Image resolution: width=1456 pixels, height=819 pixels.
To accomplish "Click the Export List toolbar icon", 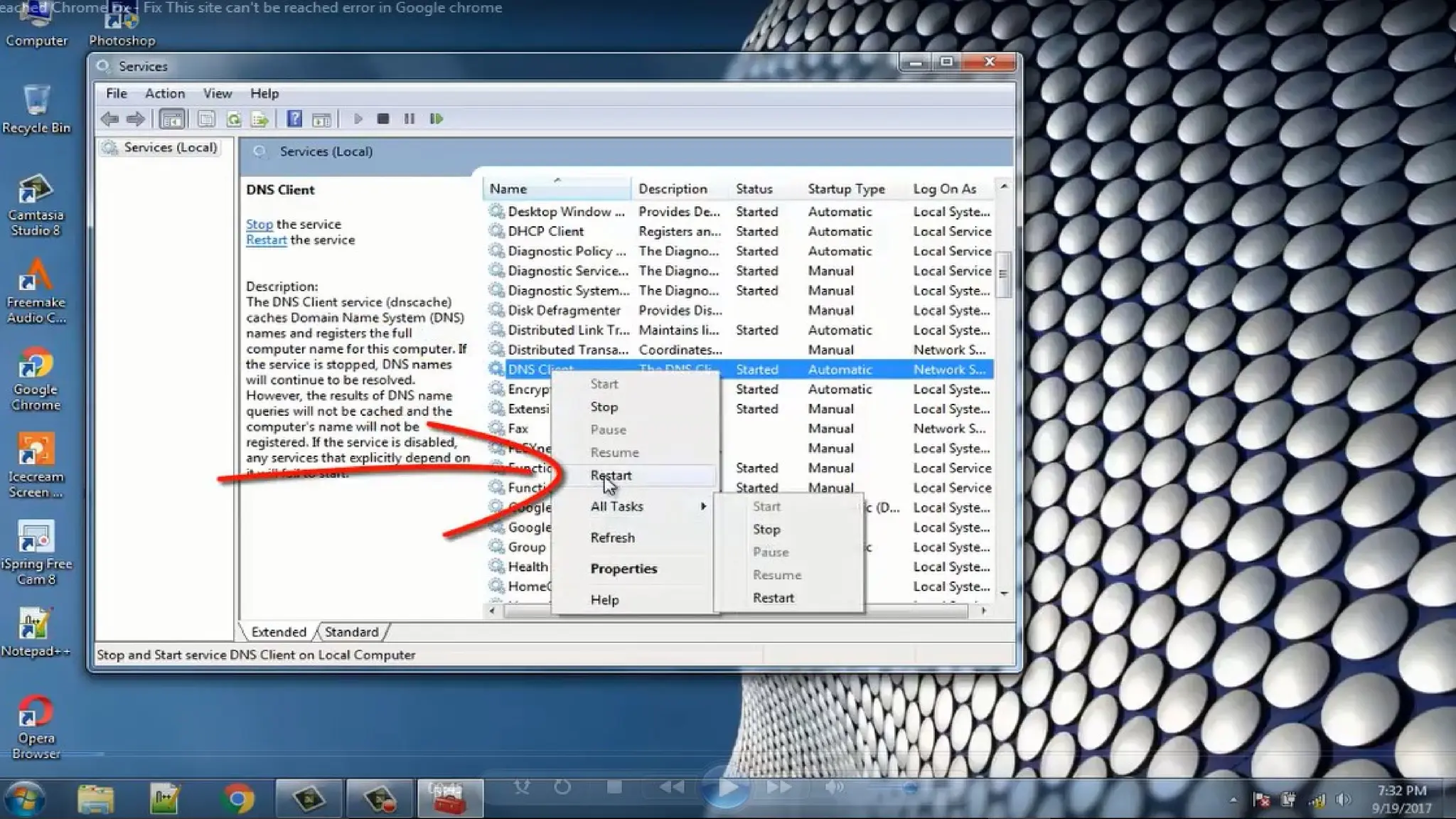I will click(259, 119).
